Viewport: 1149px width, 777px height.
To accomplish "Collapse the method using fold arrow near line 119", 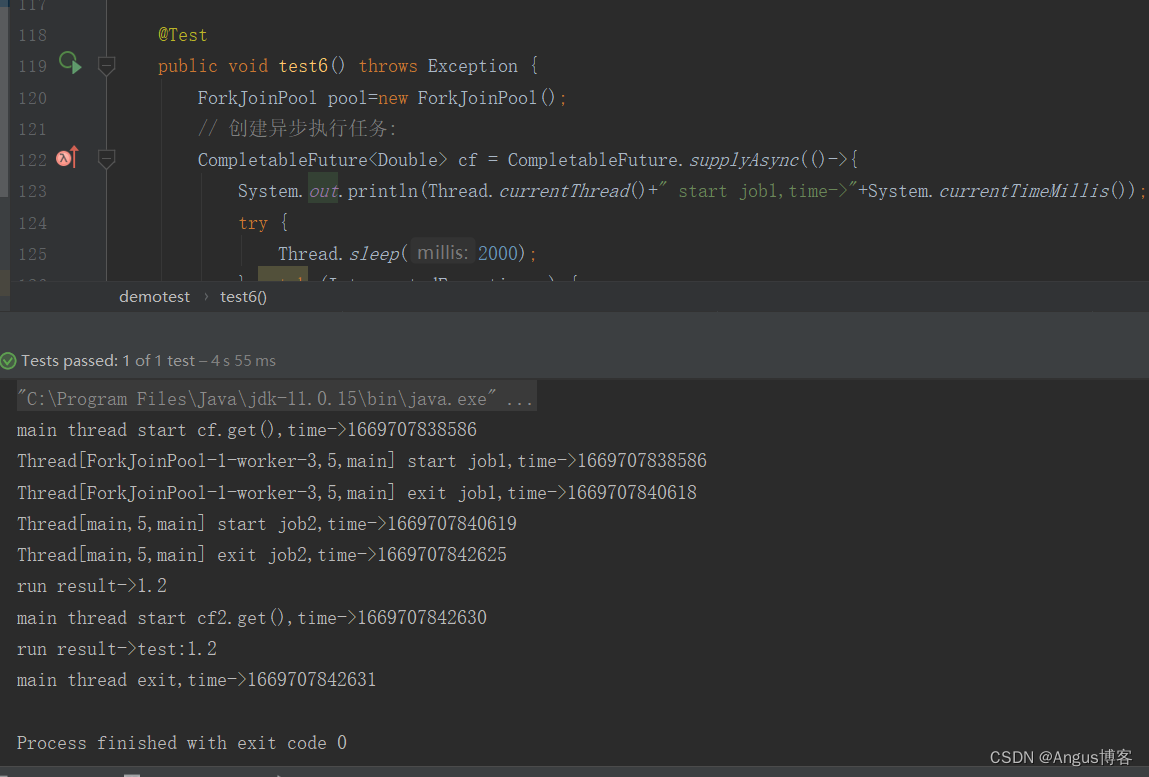I will pos(106,66).
